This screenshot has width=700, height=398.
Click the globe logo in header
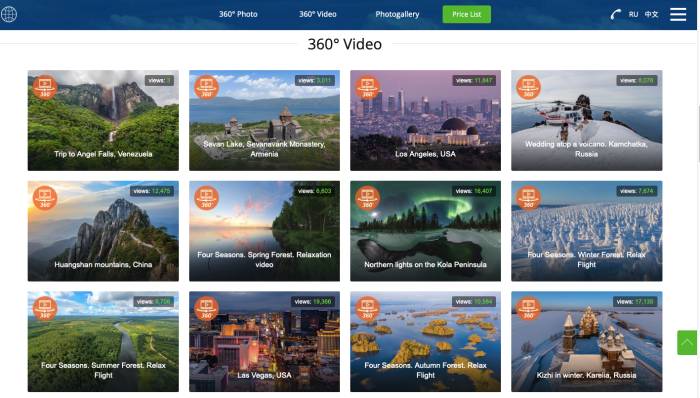click(x=8, y=14)
